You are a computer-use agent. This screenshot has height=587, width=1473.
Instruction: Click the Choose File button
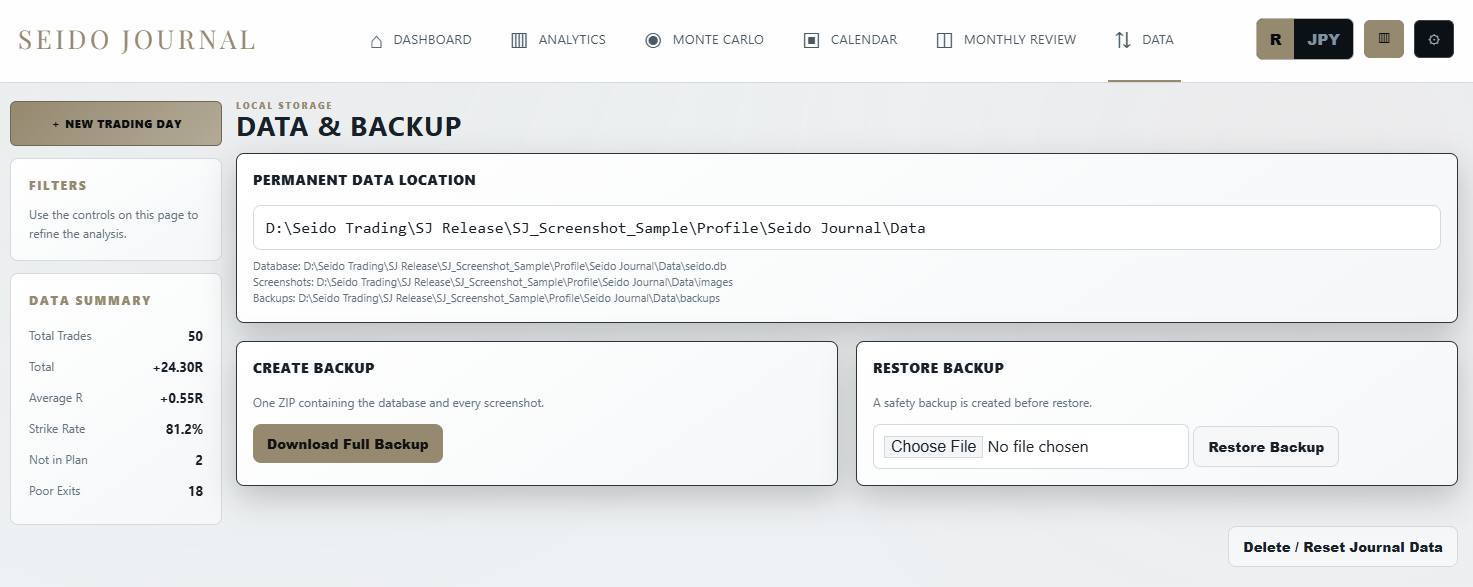pos(933,447)
